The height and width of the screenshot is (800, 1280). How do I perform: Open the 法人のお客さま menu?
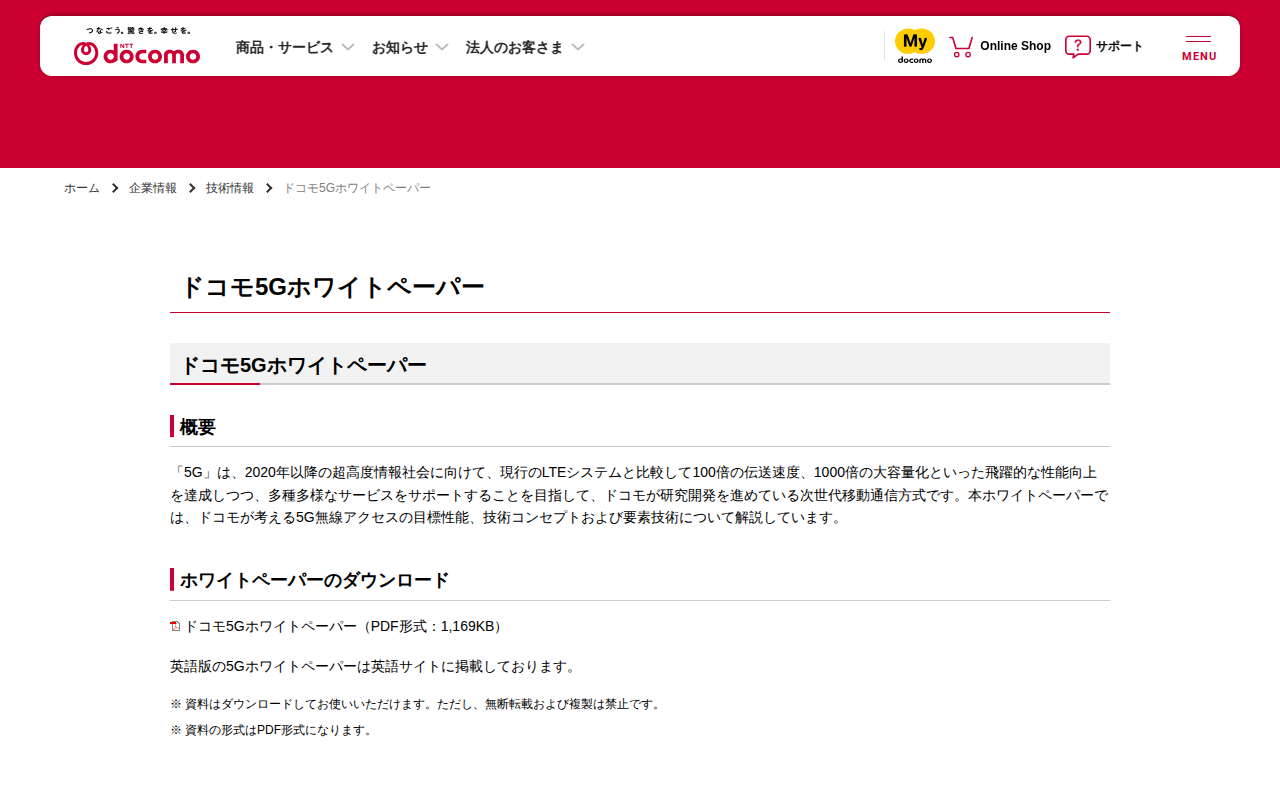[515, 47]
